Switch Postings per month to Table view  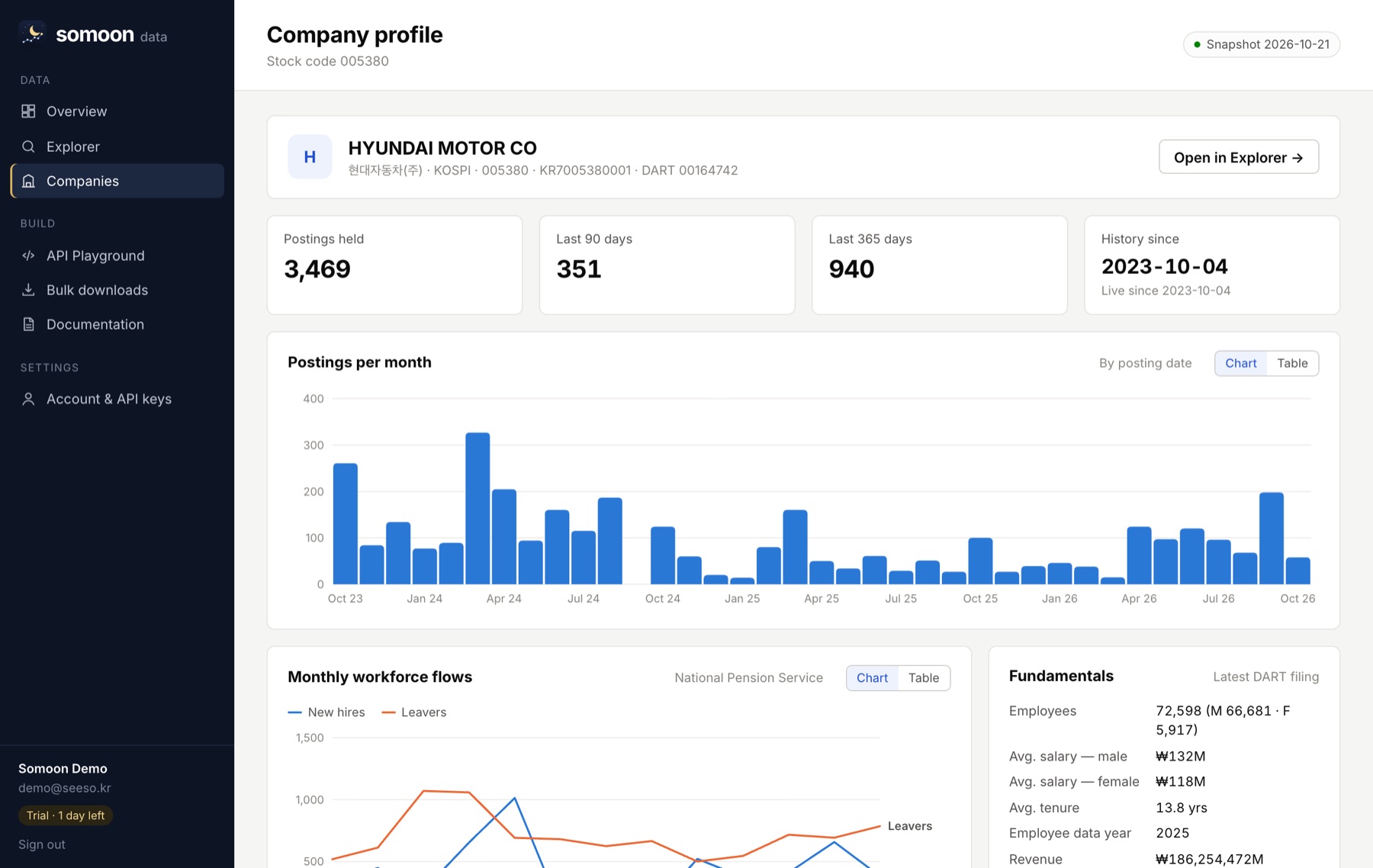tap(1292, 363)
